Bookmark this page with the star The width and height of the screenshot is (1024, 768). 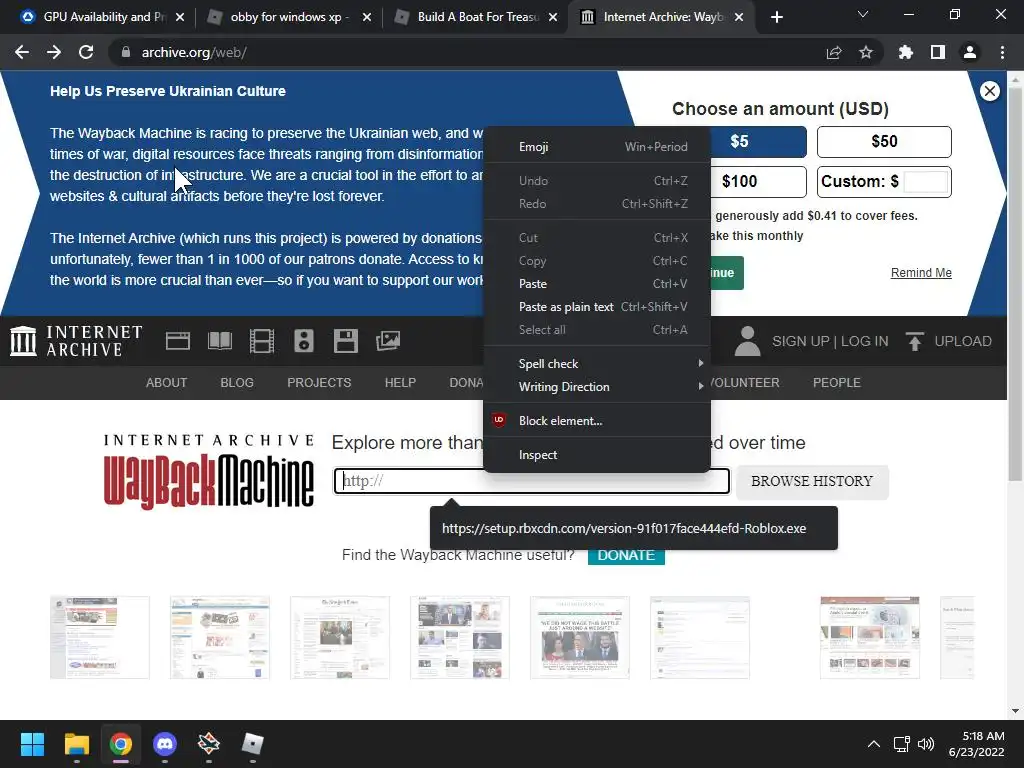(x=866, y=52)
